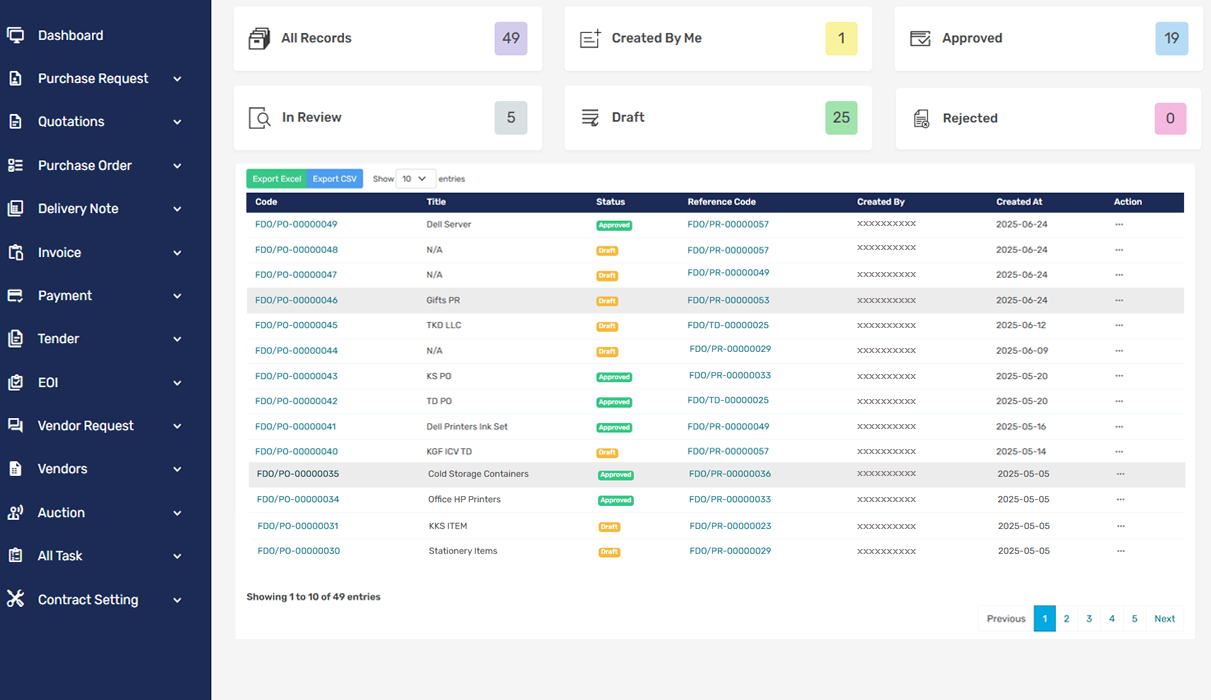This screenshot has width=1211, height=700.
Task: Click the Delivery Note sidebar icon
Action: click(x=15, y=208)
